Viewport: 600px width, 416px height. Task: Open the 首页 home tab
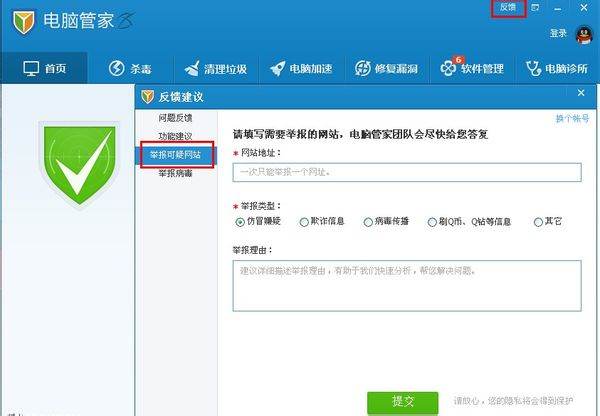[44, 69]
